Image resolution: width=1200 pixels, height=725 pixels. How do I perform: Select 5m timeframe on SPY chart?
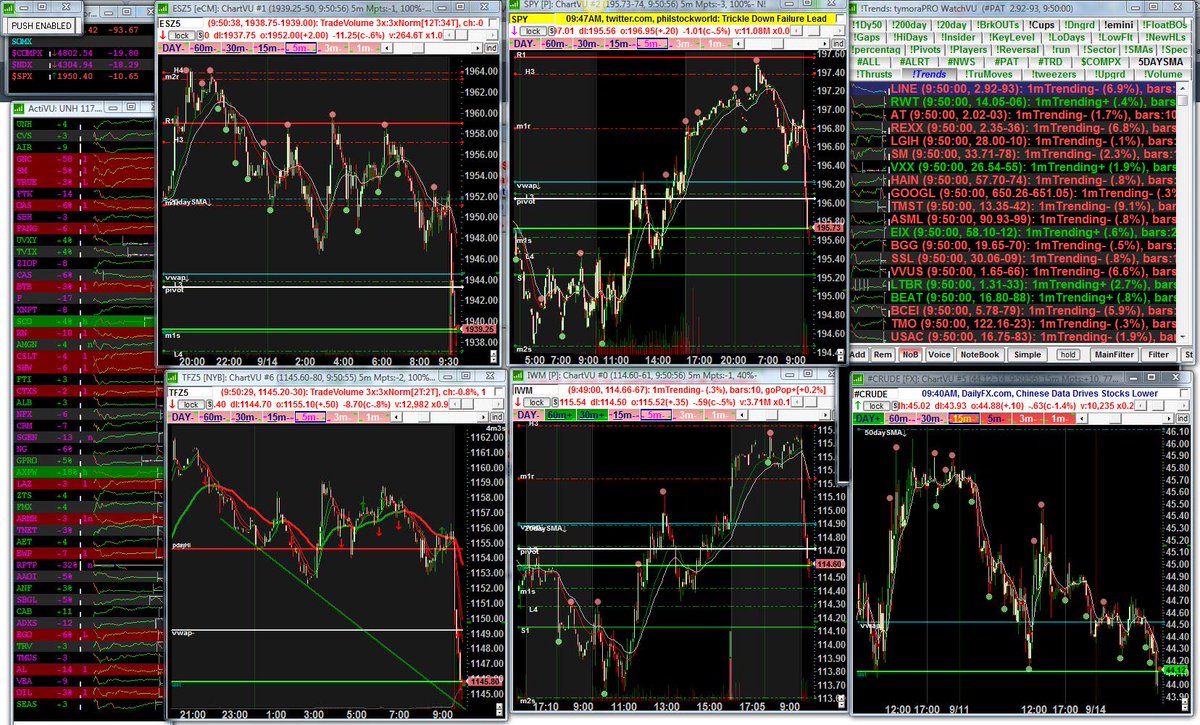(652, 44)
